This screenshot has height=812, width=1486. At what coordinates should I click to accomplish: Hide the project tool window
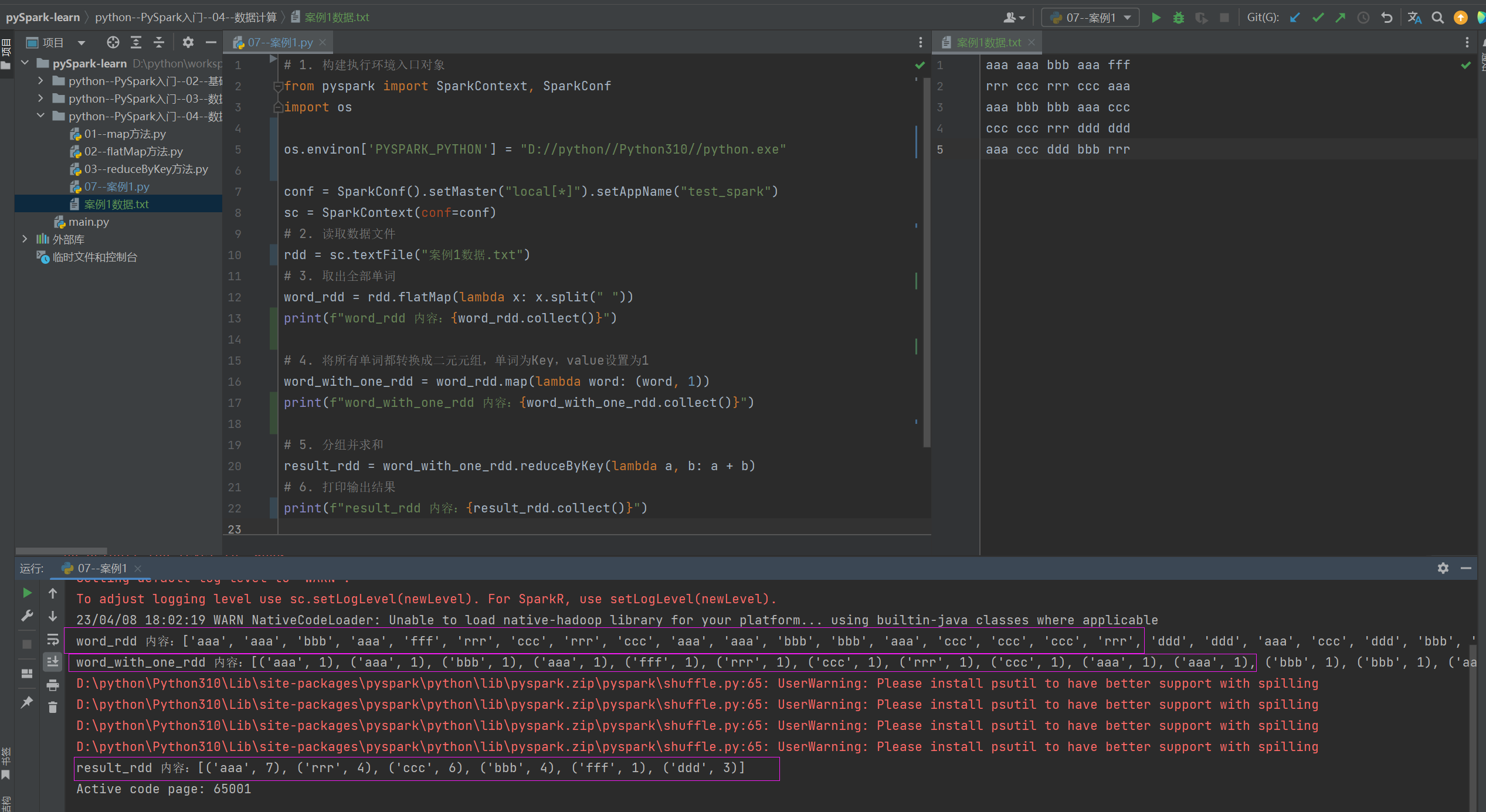click(x=211, y=42)
